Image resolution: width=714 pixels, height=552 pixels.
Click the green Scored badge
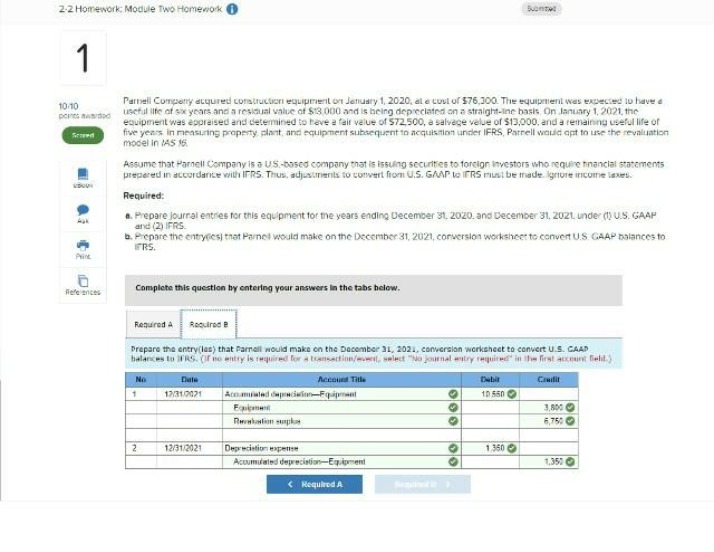click(x=83, y=135)
